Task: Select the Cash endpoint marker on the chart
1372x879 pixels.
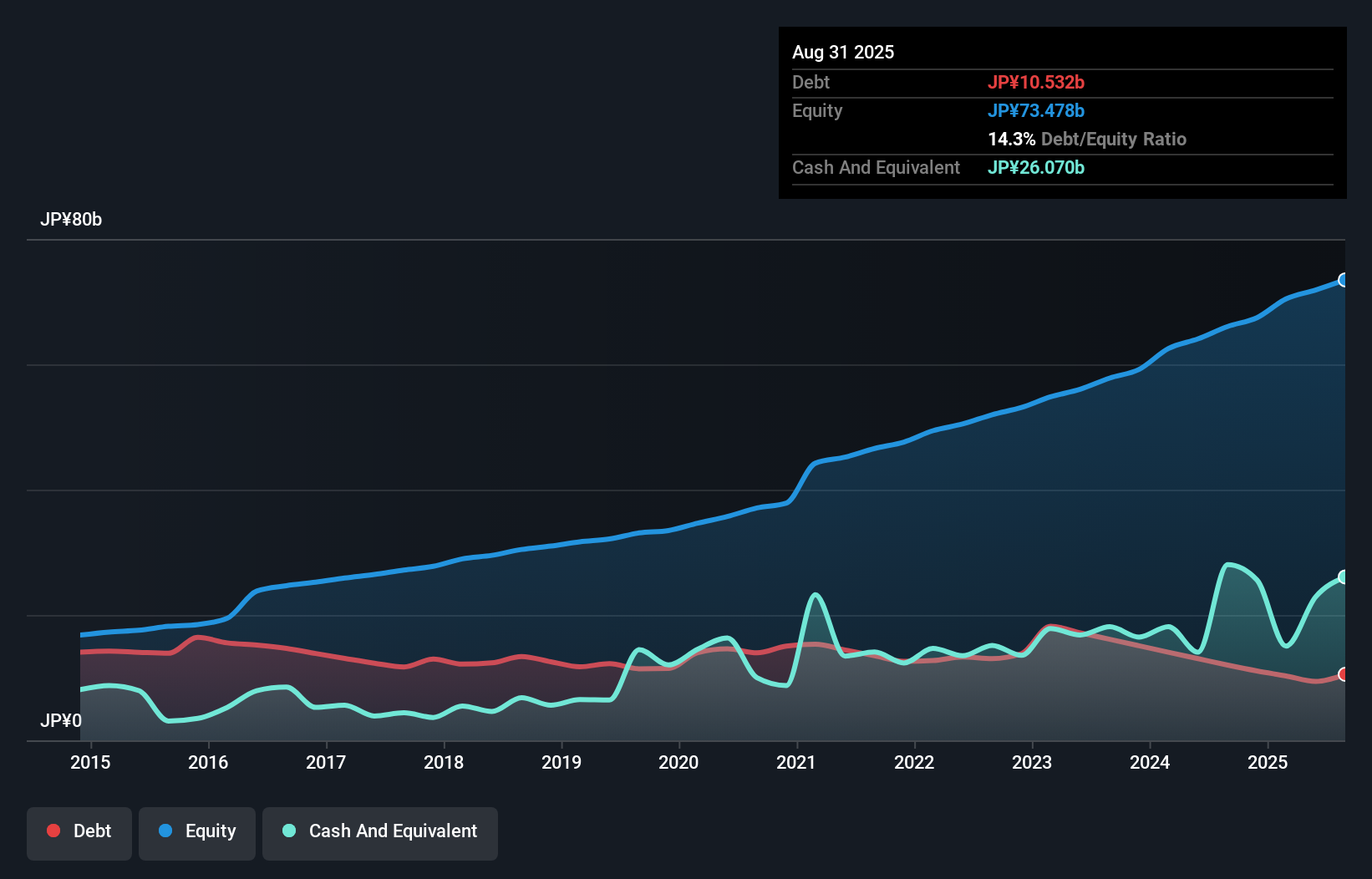Action: (x=1344, y=576)
